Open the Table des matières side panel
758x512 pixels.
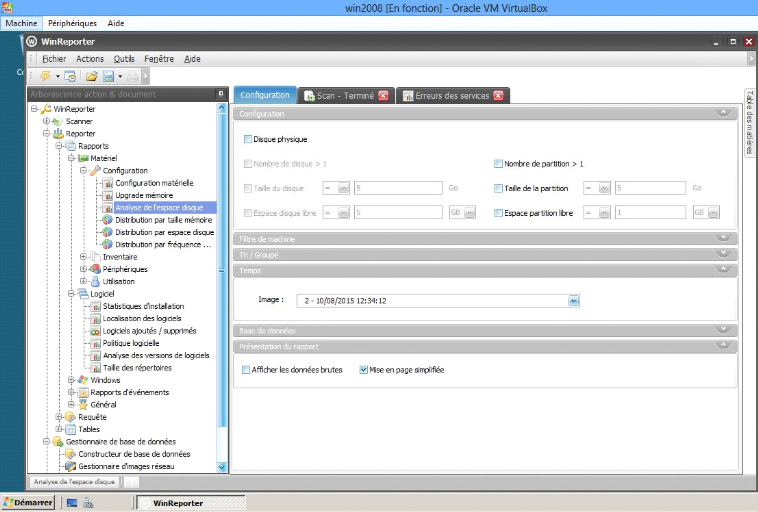(749, 123)
